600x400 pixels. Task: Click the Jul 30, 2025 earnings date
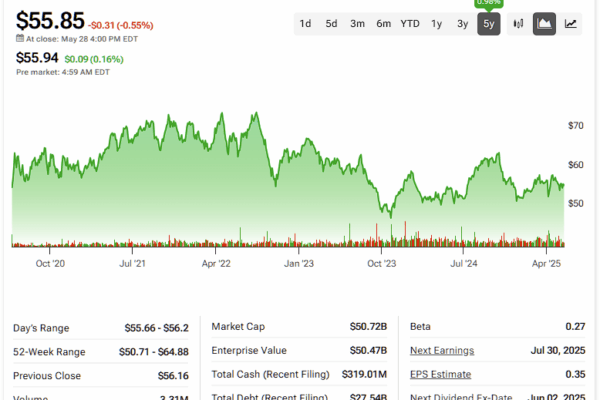tap(558, 350)
